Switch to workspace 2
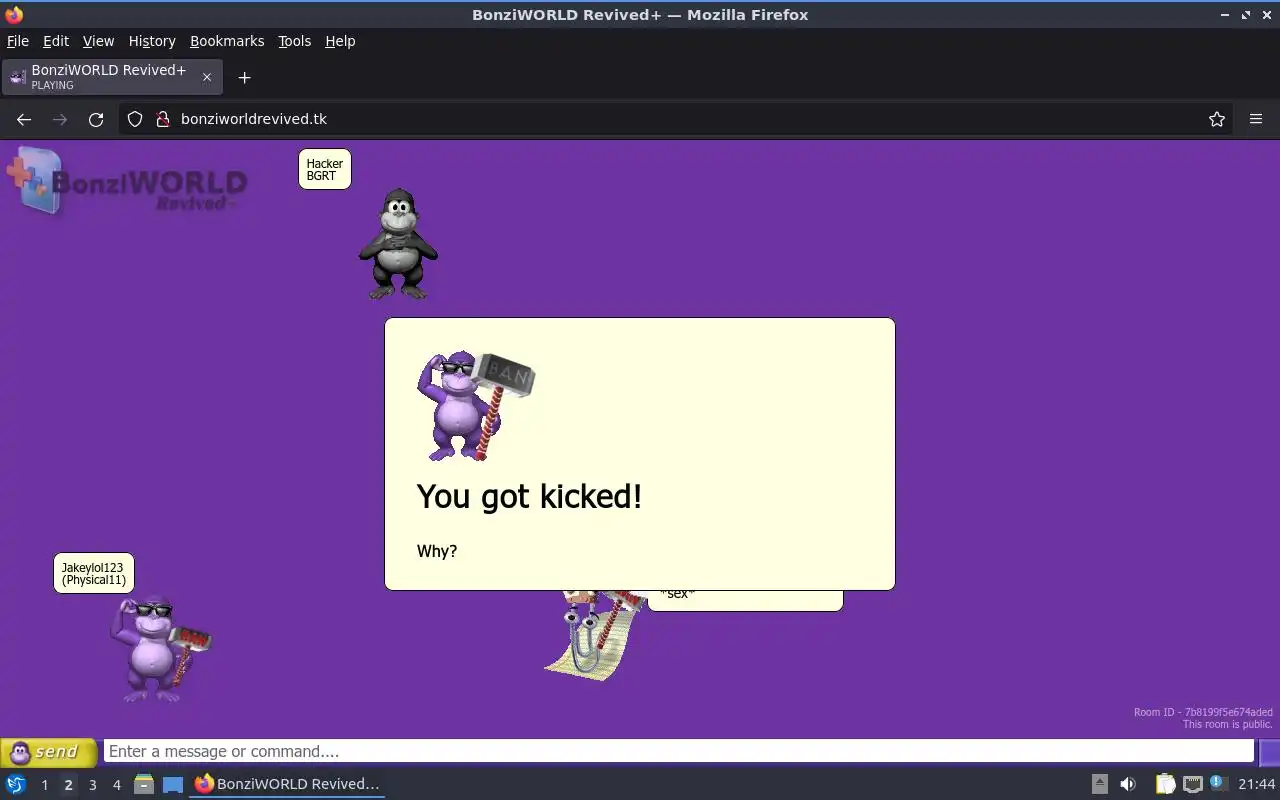 pos(68,785)
